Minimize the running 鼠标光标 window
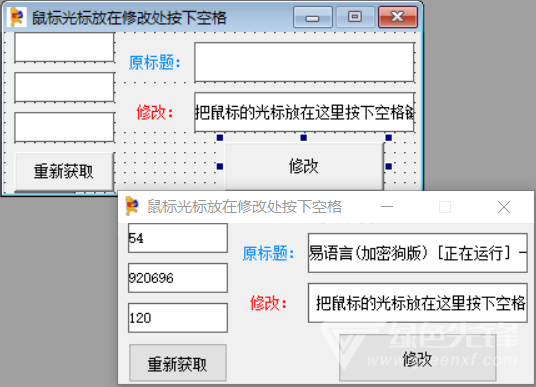Viewport: 536px width, 387px height. point(387,206)
